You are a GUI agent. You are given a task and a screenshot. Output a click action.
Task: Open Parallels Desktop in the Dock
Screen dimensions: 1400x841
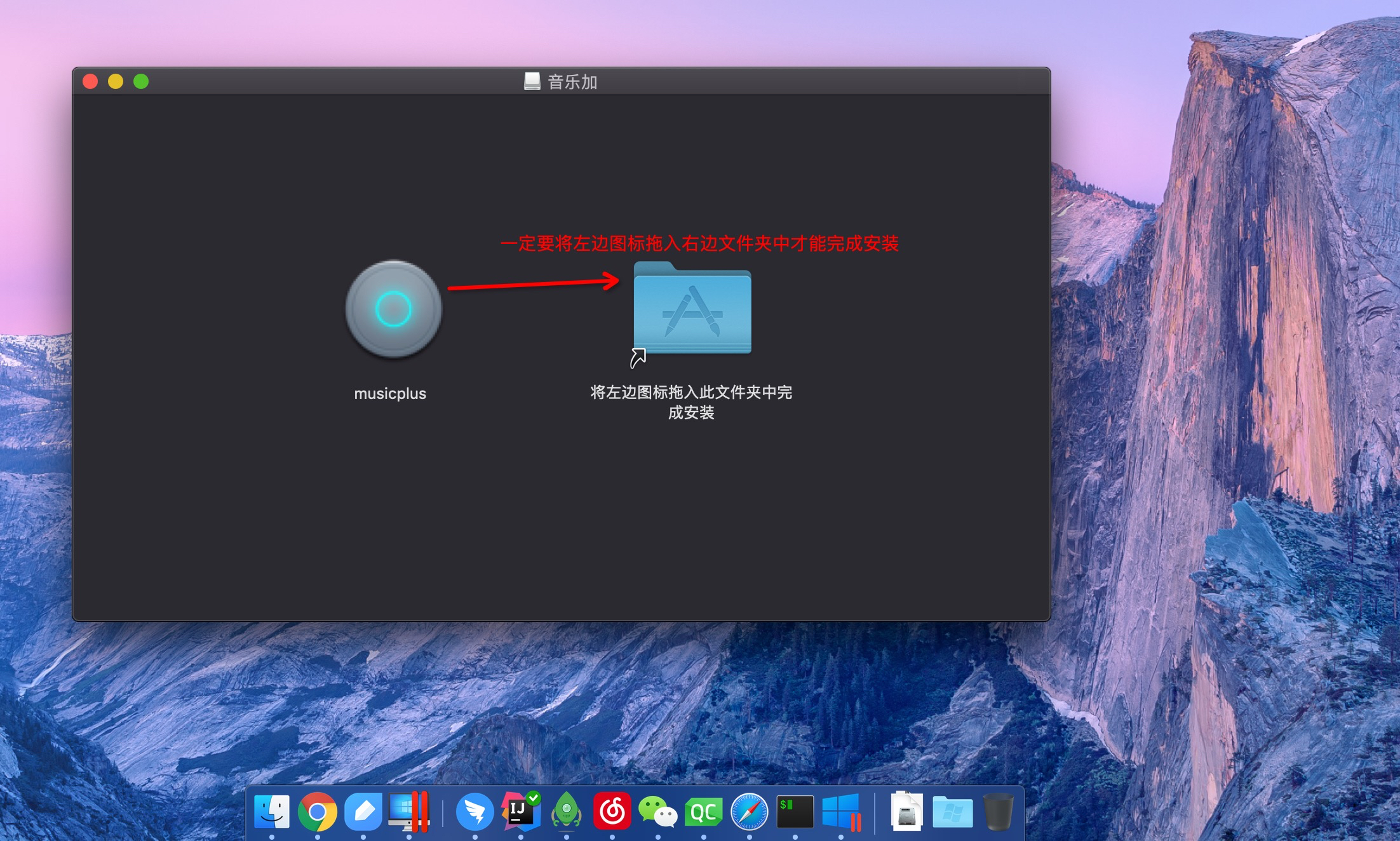[x=409, y=812]
